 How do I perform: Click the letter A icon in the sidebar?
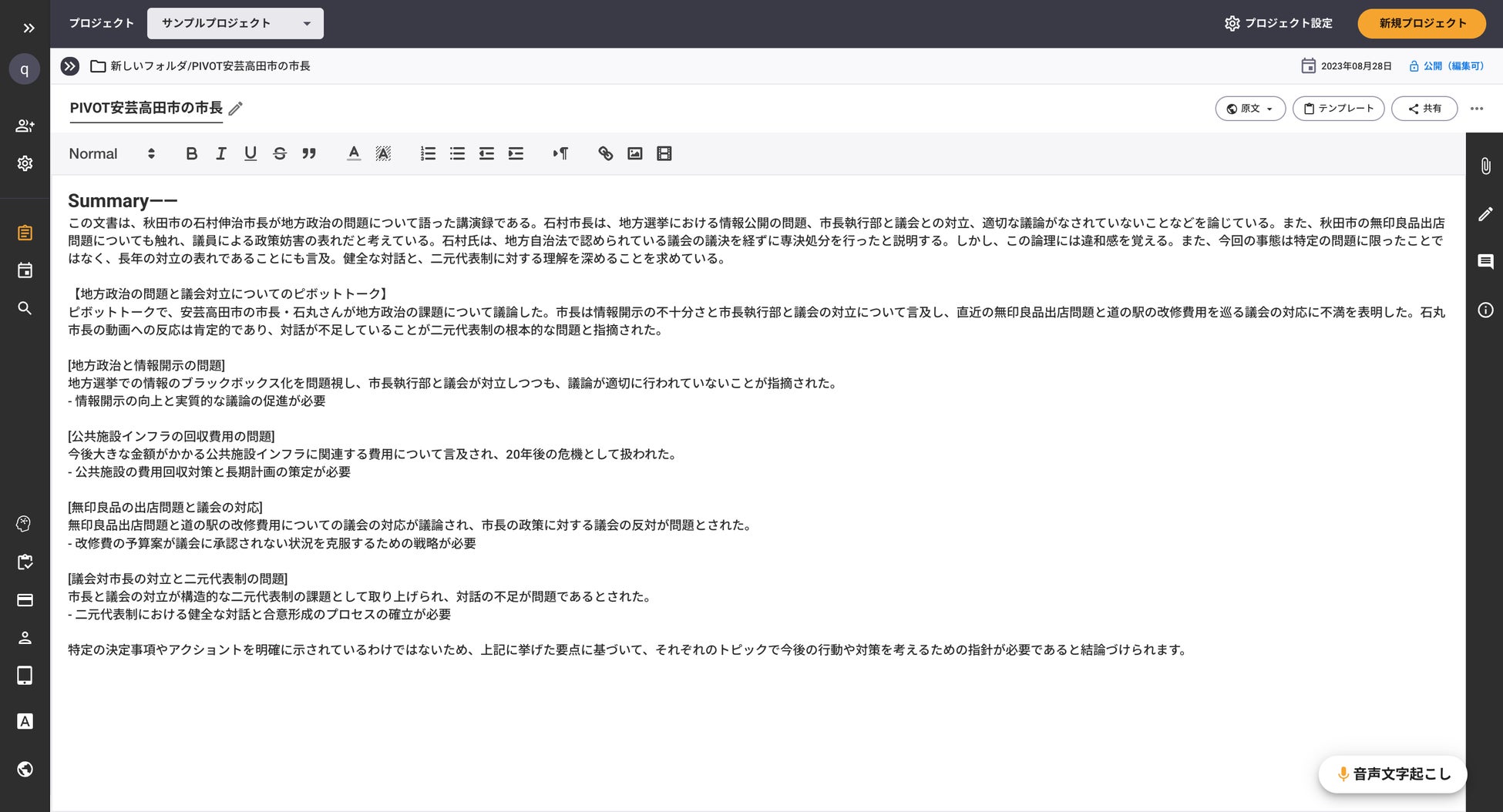coord(25,721)
